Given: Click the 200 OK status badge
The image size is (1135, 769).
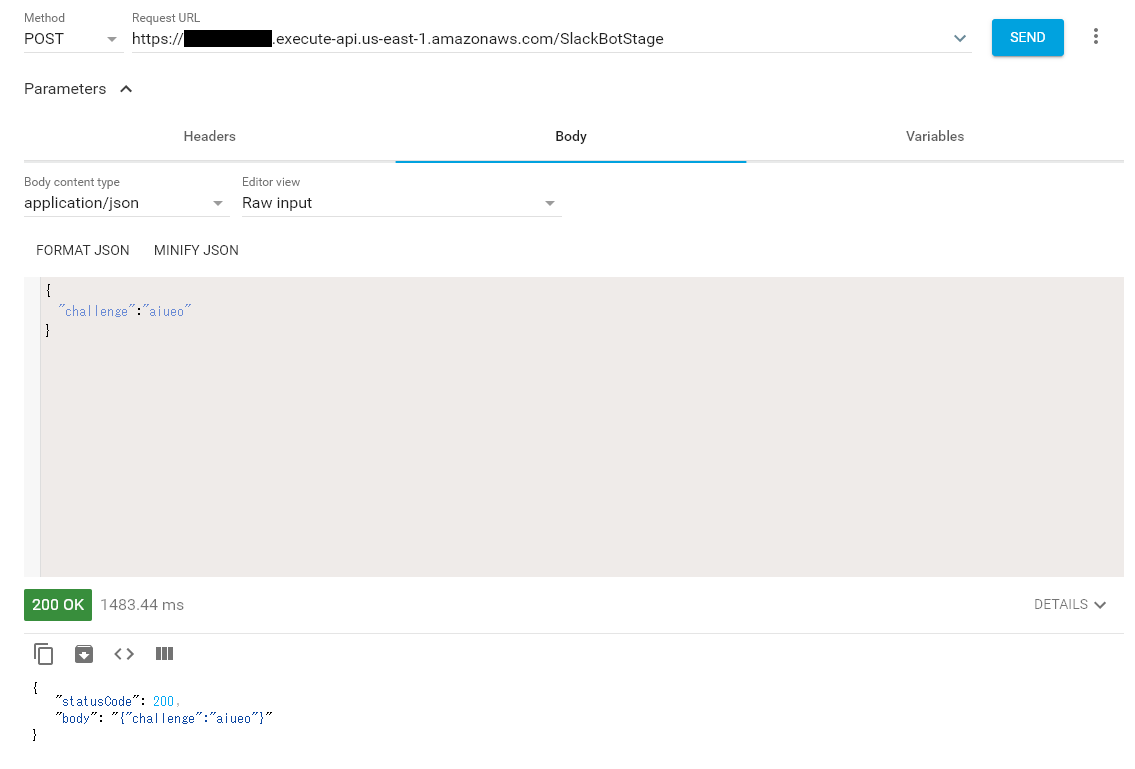Looking at the screenshot, I should pos(58,605).
